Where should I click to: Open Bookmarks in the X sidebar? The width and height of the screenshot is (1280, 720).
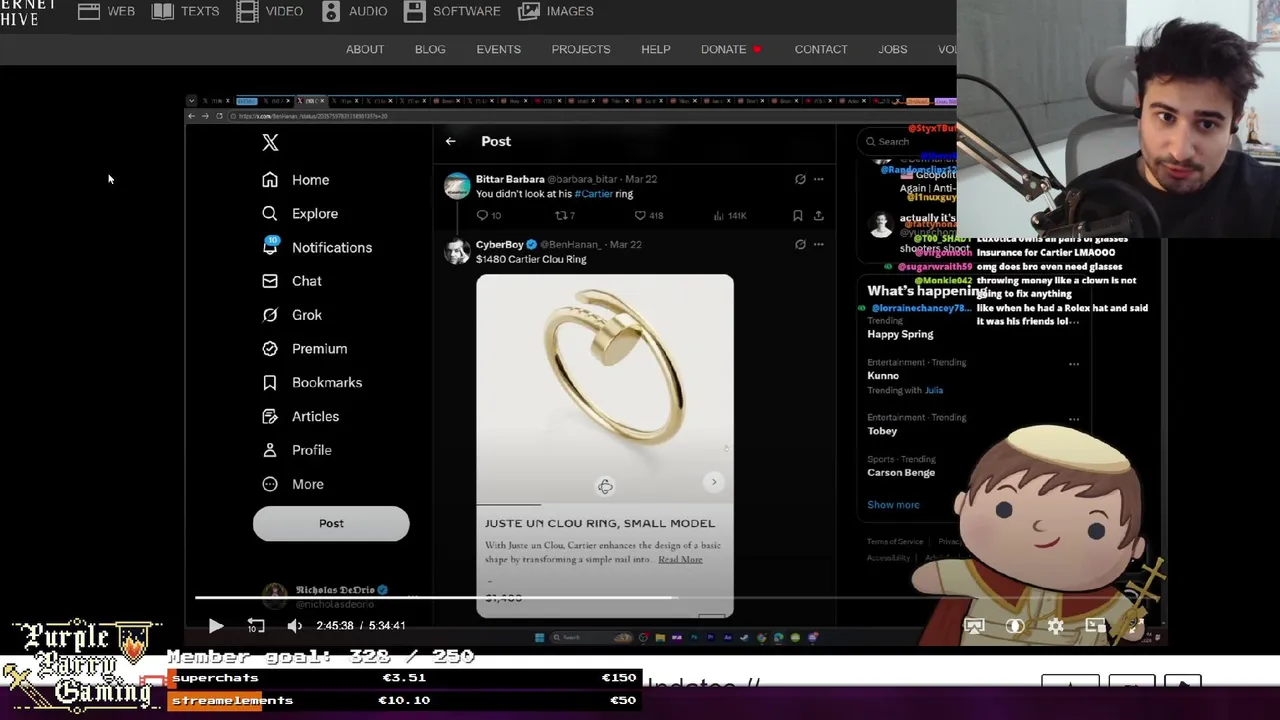point(312,383)
